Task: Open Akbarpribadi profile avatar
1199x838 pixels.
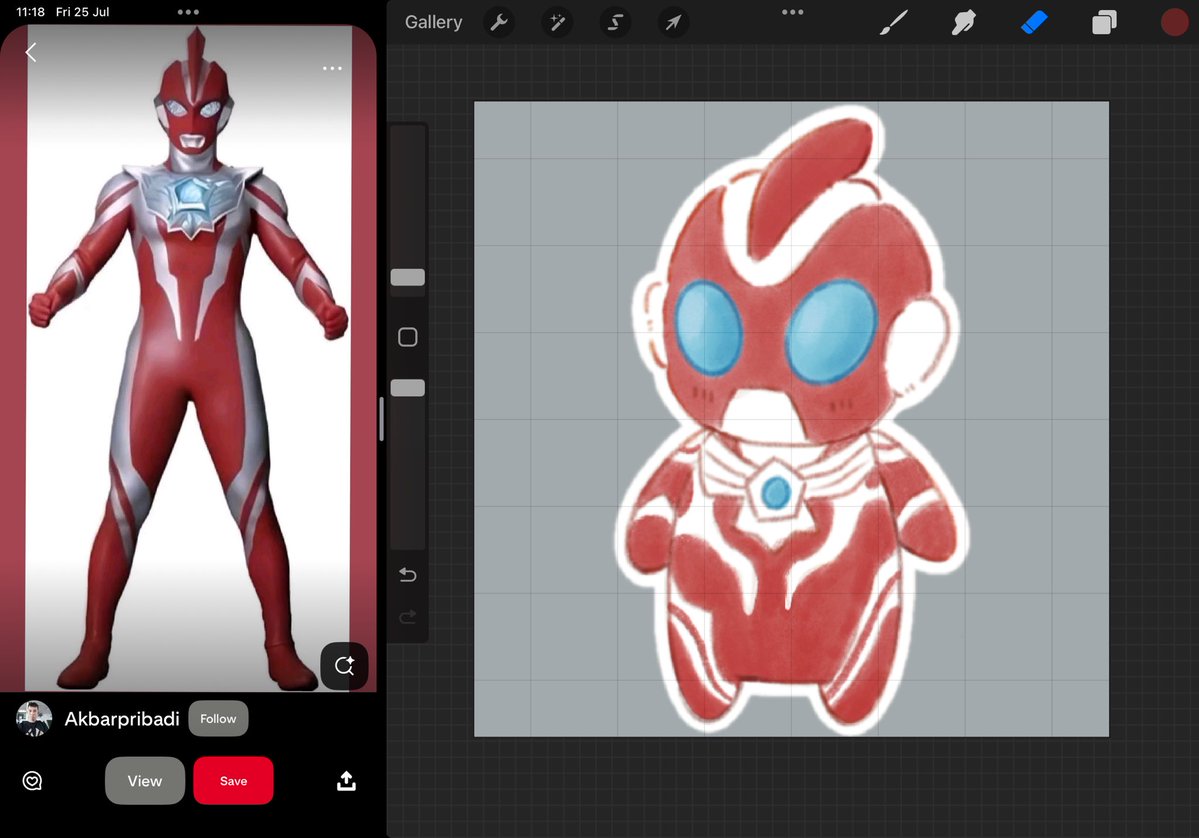Action: click(34, 719)
